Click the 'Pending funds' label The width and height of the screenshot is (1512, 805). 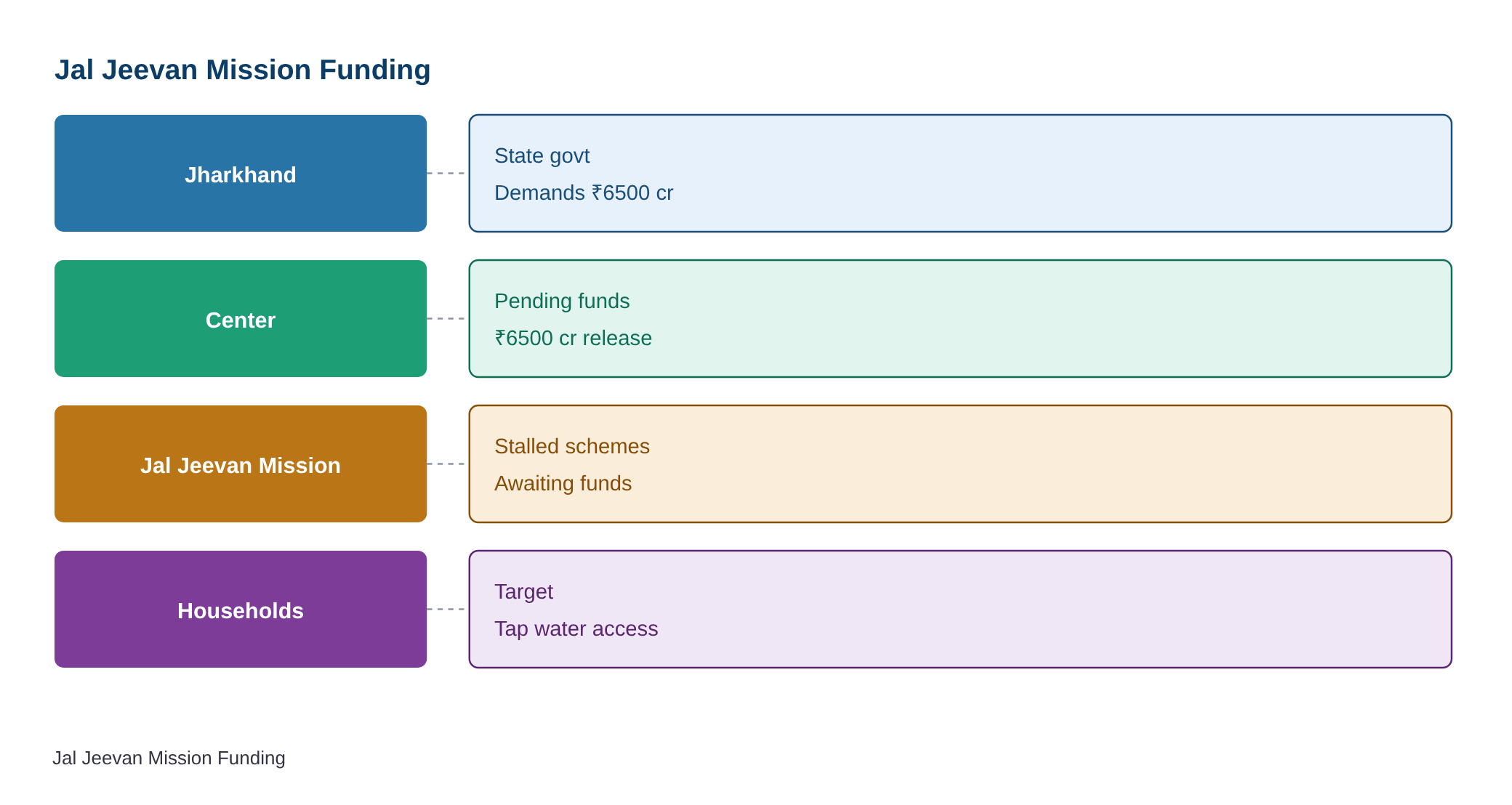click(562, 301)
